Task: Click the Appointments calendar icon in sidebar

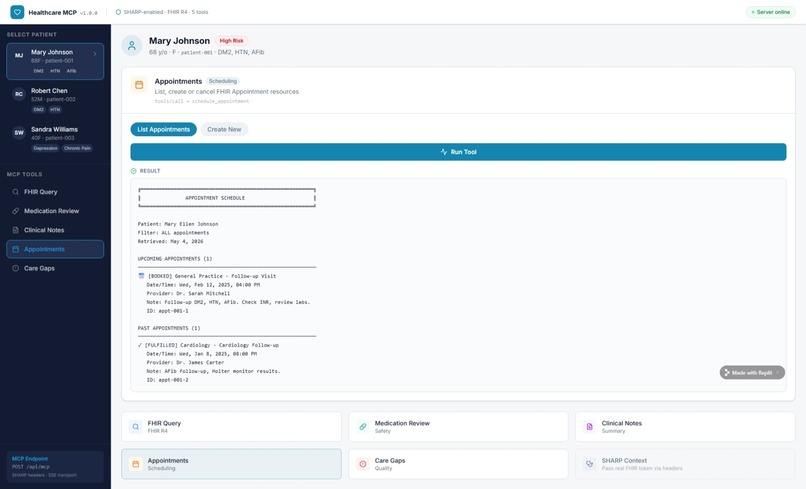Action: point(15,249)
